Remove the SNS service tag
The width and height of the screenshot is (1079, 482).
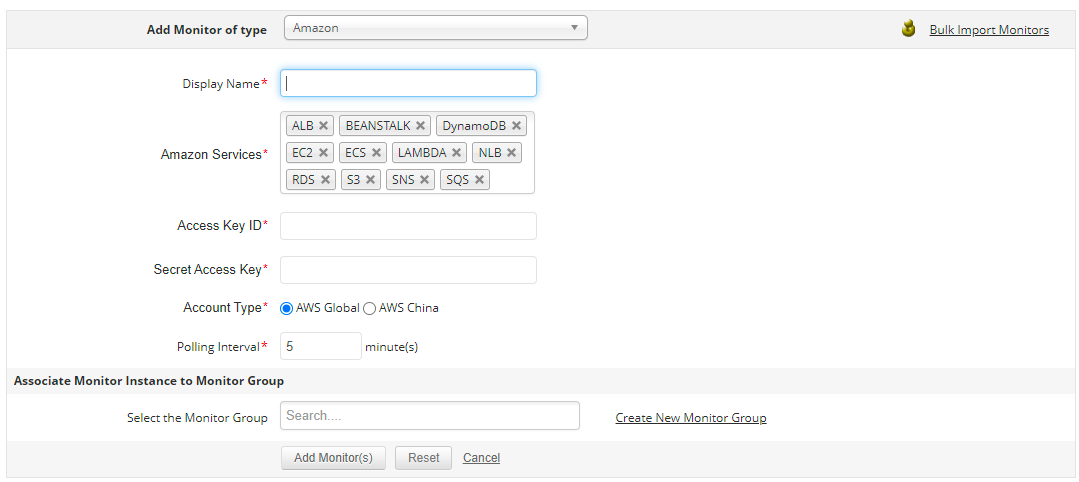pos(425,180)
